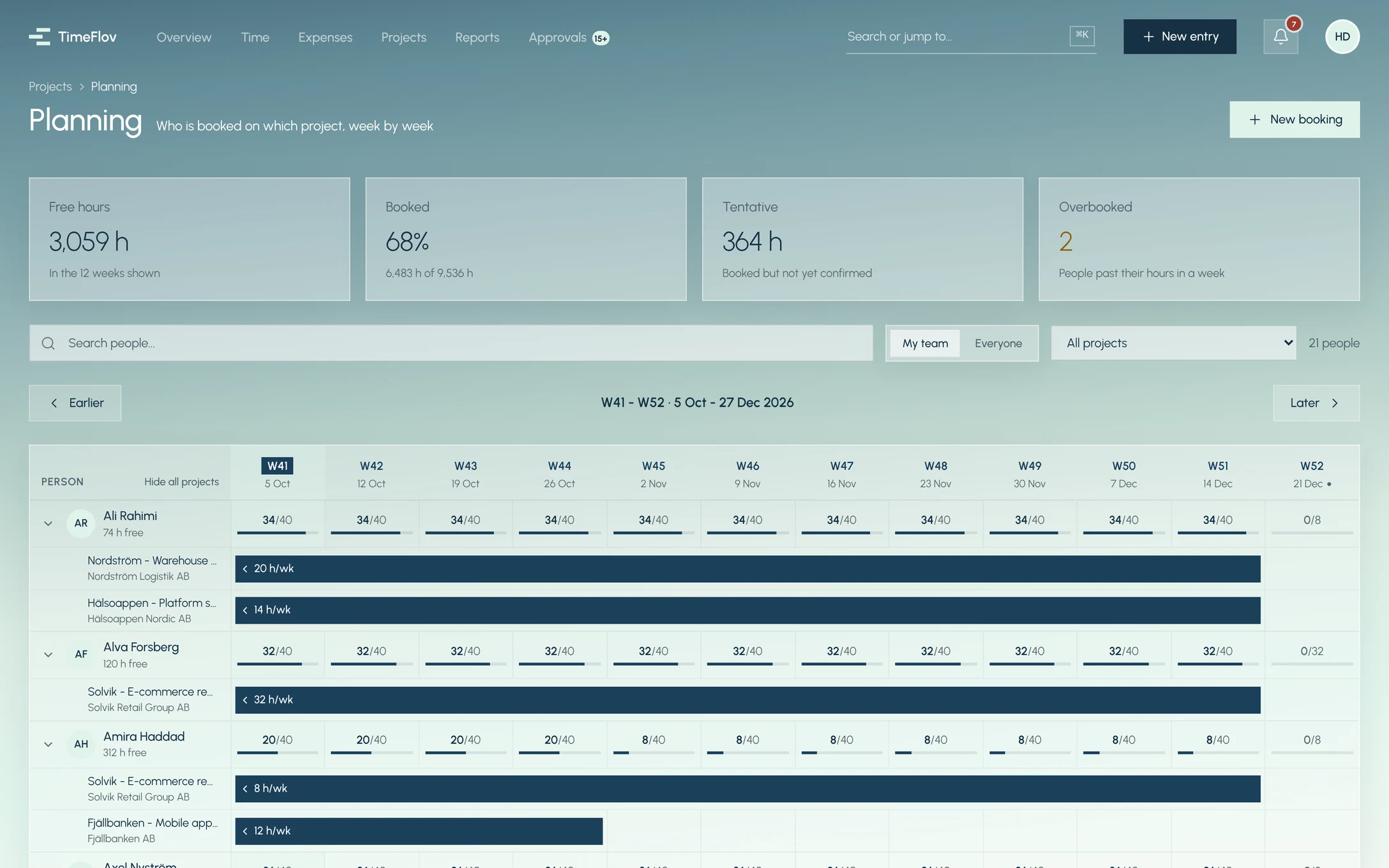The width and height of the screenshot is (1389, 868).
Task: Open the Overview nav tab
Action: (184, 37)
